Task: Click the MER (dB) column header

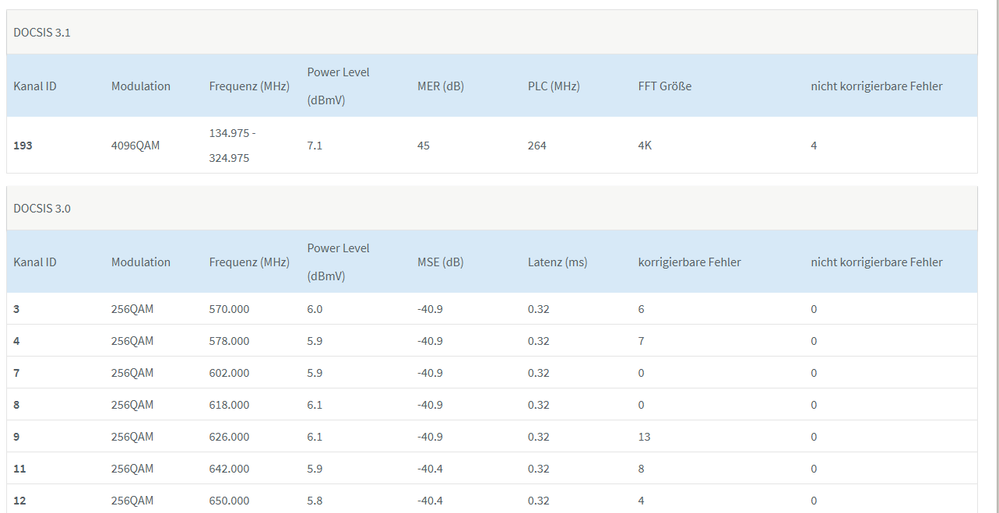Action: point(441,86)
